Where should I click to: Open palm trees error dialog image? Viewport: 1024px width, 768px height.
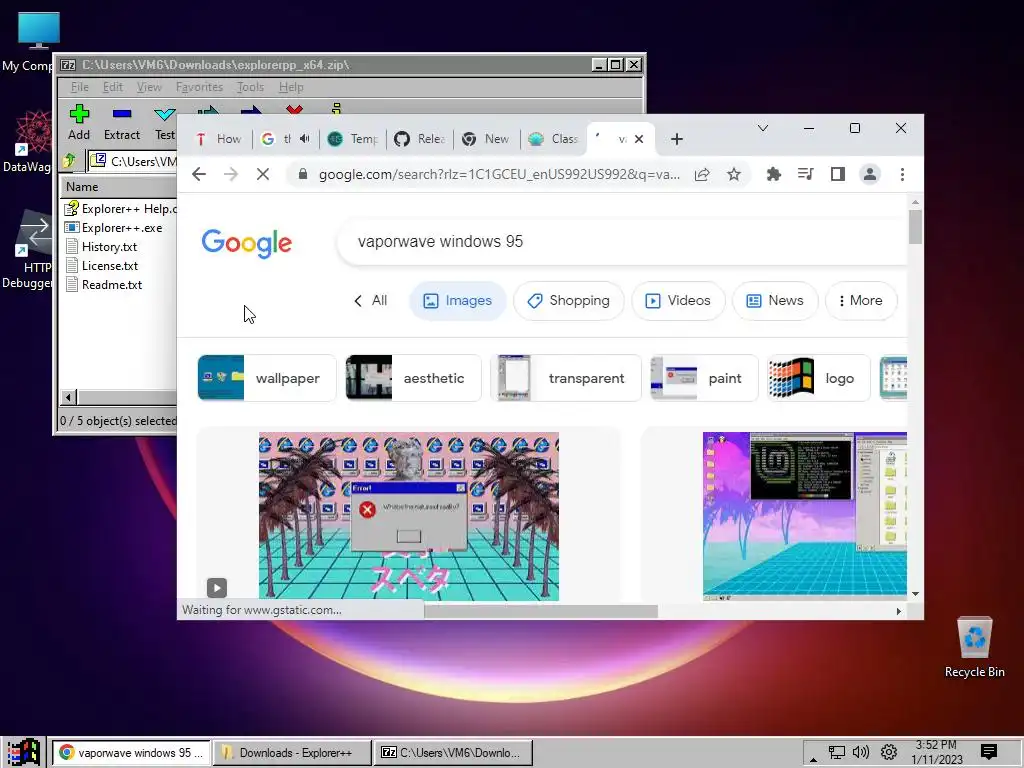(409, 516)
